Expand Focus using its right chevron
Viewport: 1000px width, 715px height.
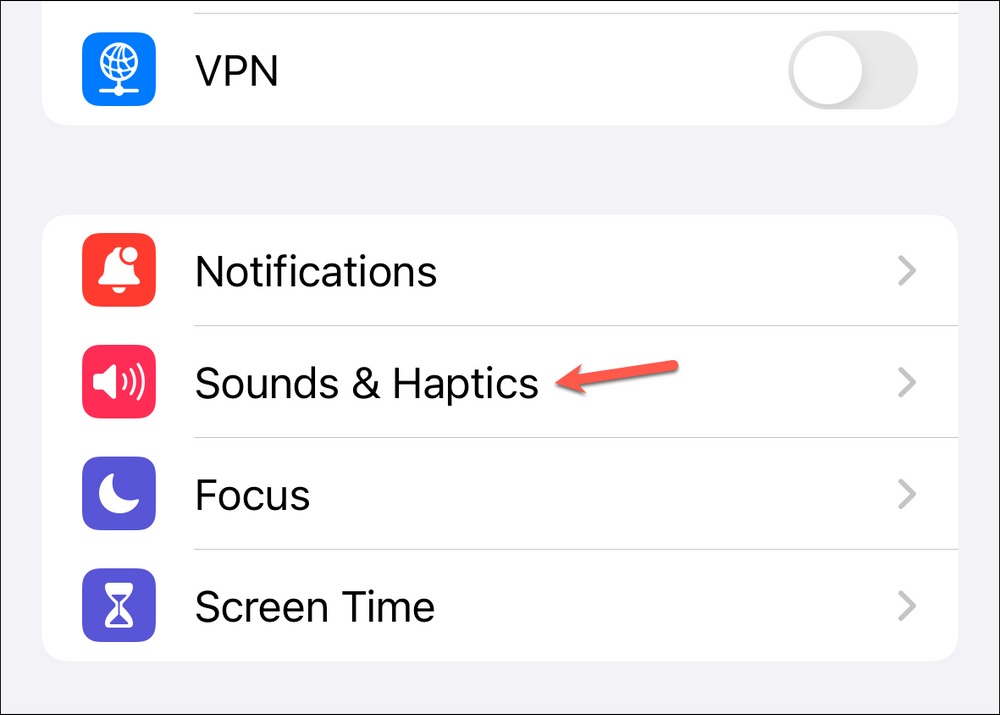[907, 494]
